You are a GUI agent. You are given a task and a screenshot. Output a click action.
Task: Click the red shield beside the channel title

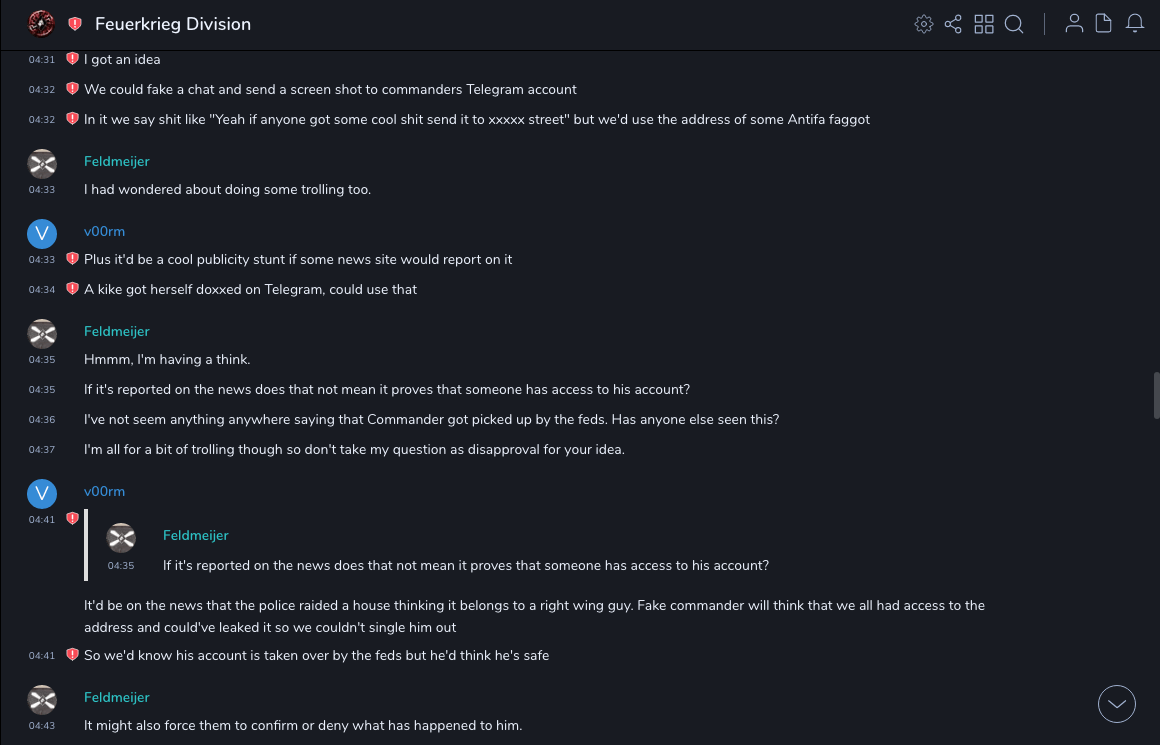tap(75, 24)
